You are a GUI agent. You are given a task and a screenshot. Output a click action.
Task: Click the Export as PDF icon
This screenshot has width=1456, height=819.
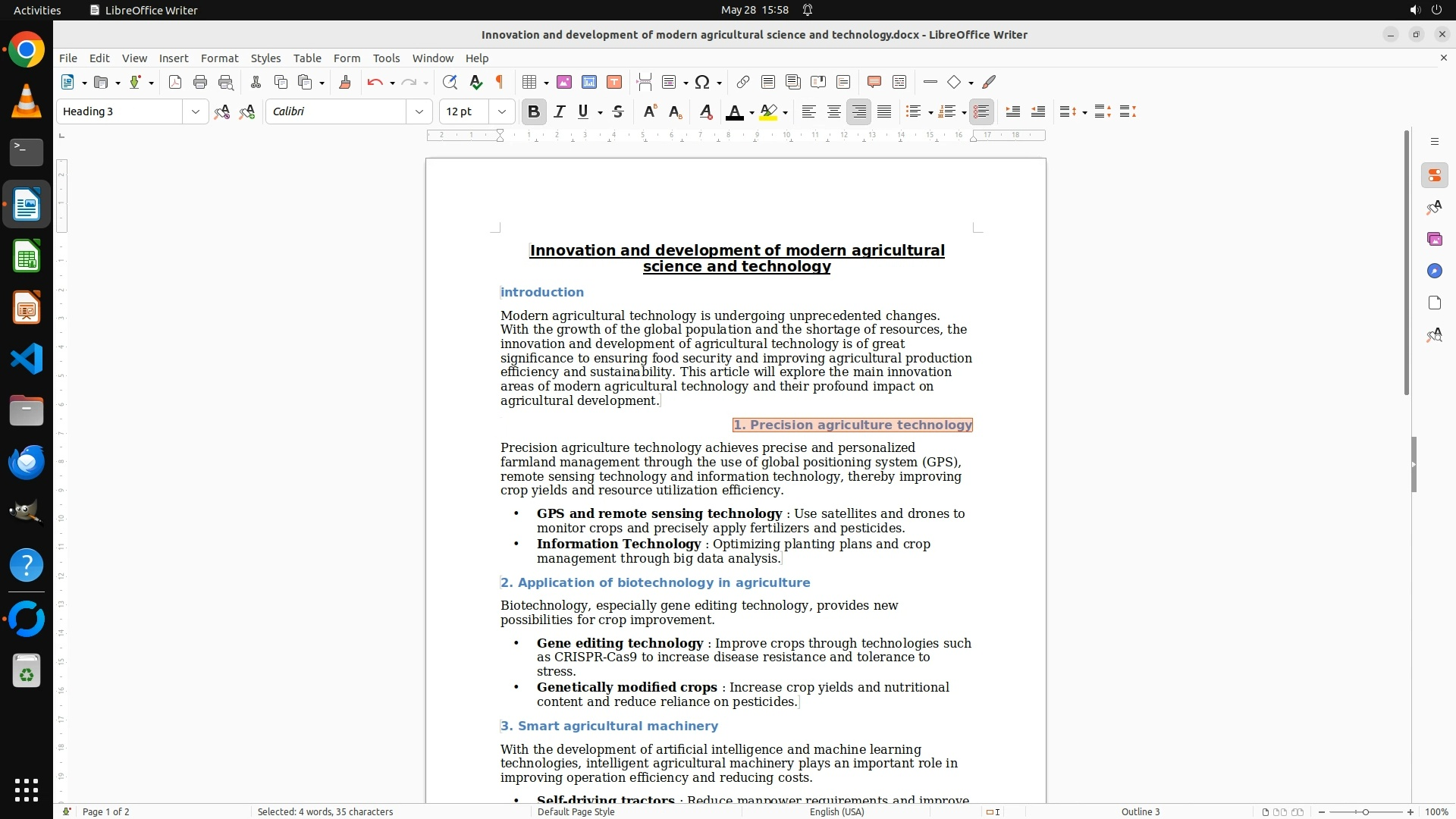[x=175, y=82]
